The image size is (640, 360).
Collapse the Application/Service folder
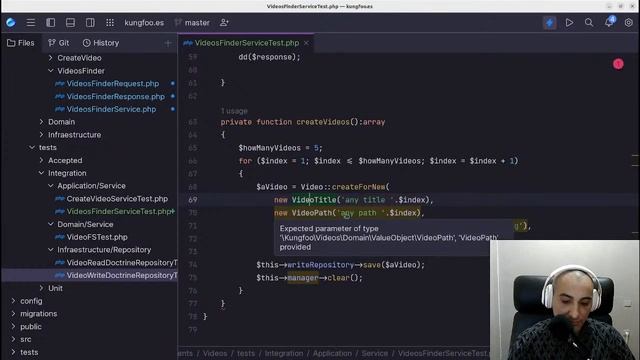coord(51,186)
